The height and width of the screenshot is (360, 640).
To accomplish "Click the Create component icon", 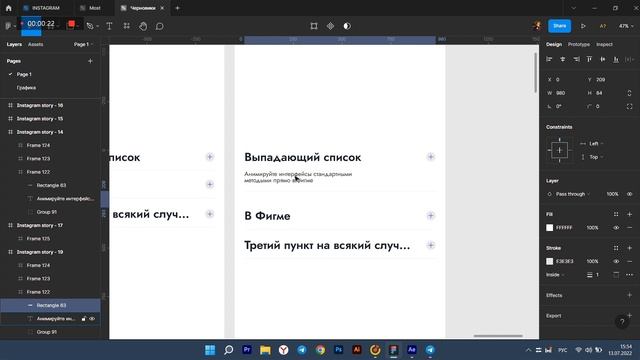I will (x=330, y=26).
